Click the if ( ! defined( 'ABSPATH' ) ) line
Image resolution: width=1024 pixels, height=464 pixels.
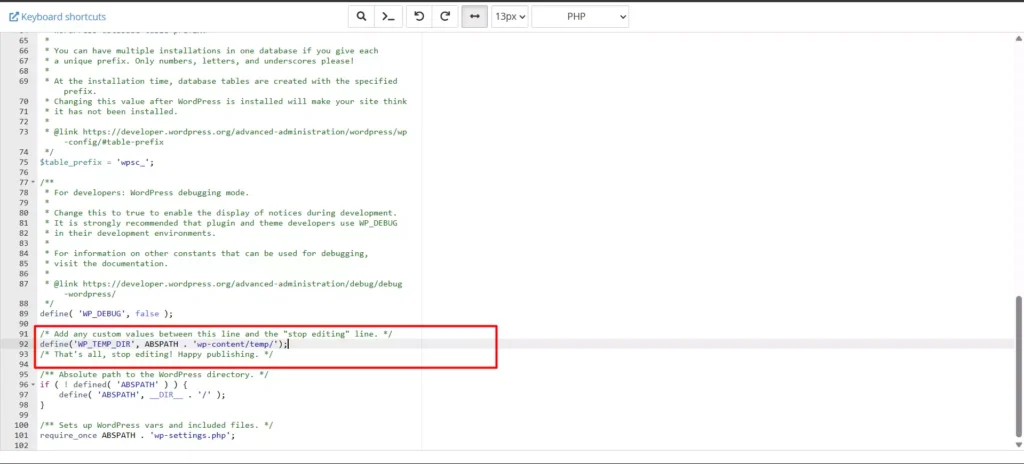(x=114, y=385)
